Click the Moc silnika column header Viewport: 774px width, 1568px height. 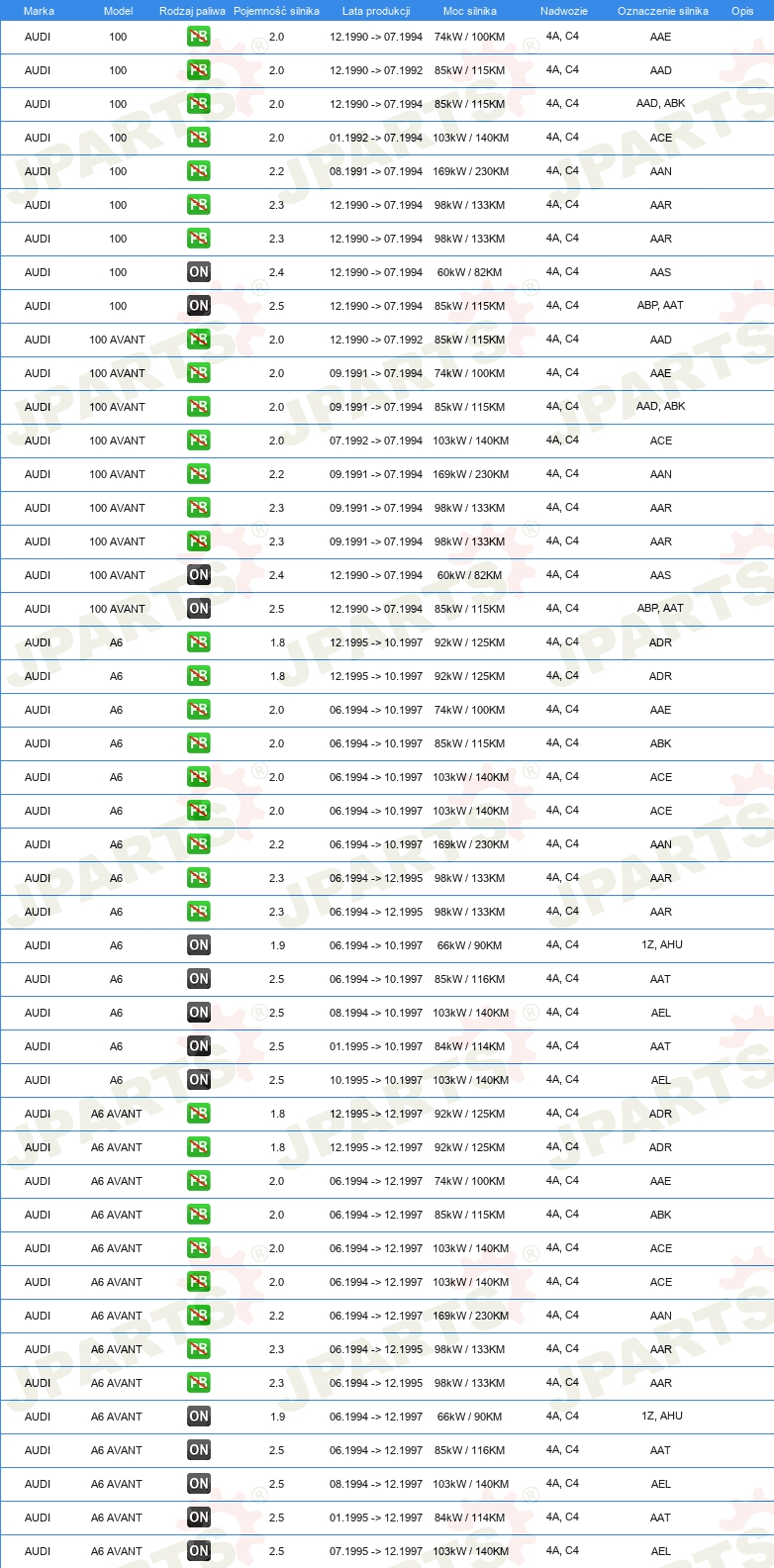click(470, 11)
